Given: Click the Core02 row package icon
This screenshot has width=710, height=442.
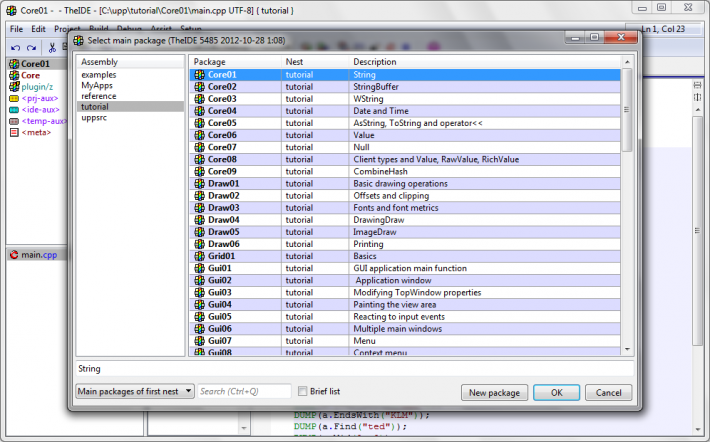Looking at the screenshot, I should 199,87.
